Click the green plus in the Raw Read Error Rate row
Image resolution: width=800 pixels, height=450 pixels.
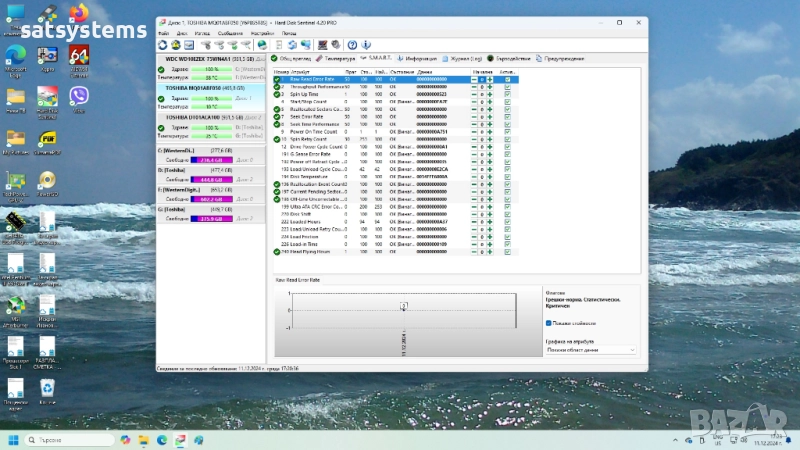point(489,79)
